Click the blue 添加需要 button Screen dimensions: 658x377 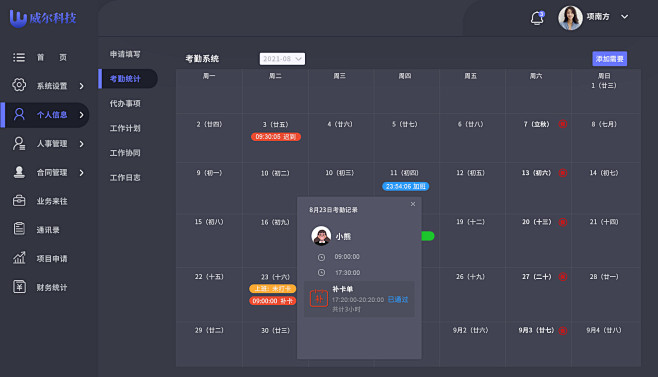(609, 59)
